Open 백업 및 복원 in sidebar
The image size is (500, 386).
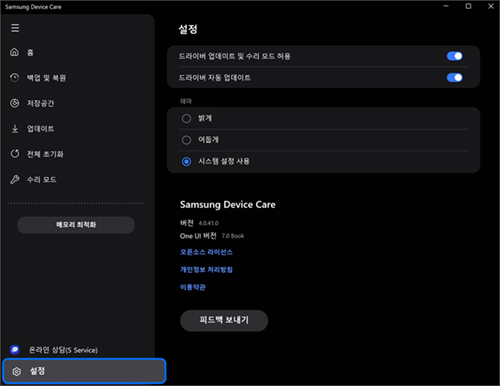[46, 78]
